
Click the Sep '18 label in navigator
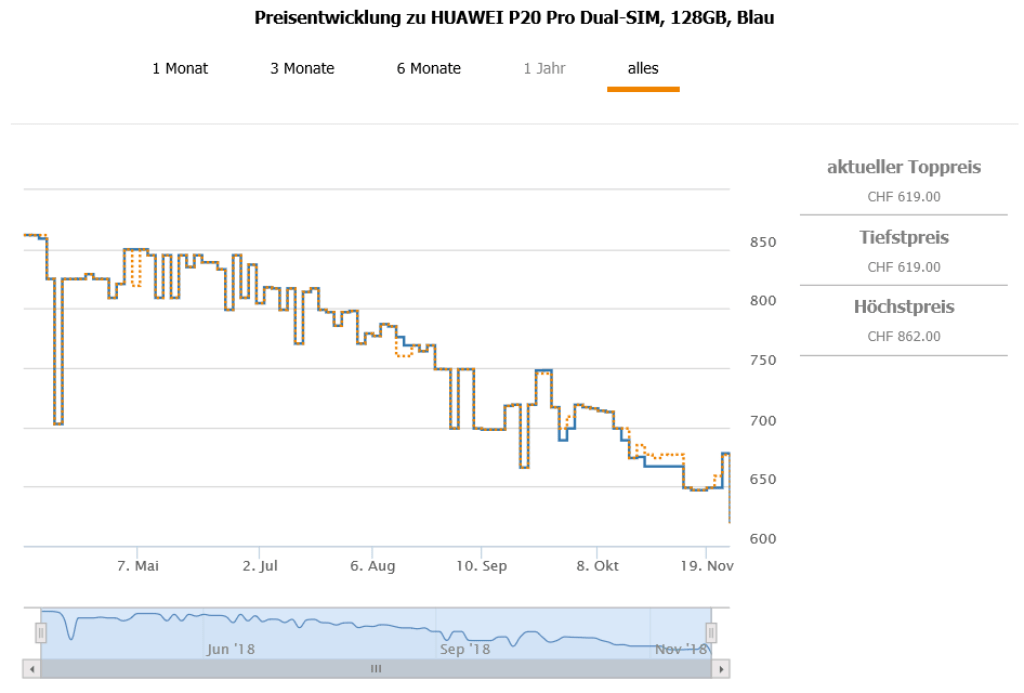tap(465, 649)
